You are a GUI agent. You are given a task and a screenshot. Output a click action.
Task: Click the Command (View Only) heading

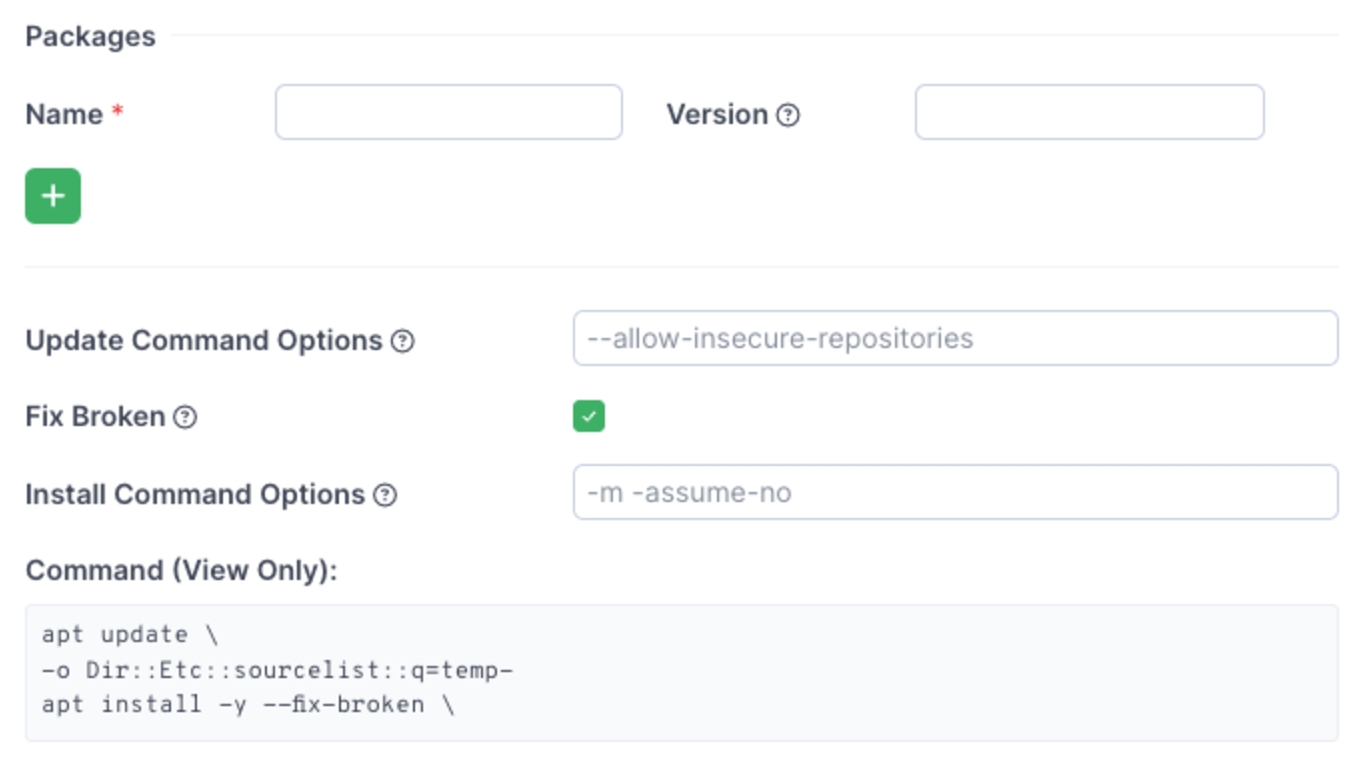[181, 570]
